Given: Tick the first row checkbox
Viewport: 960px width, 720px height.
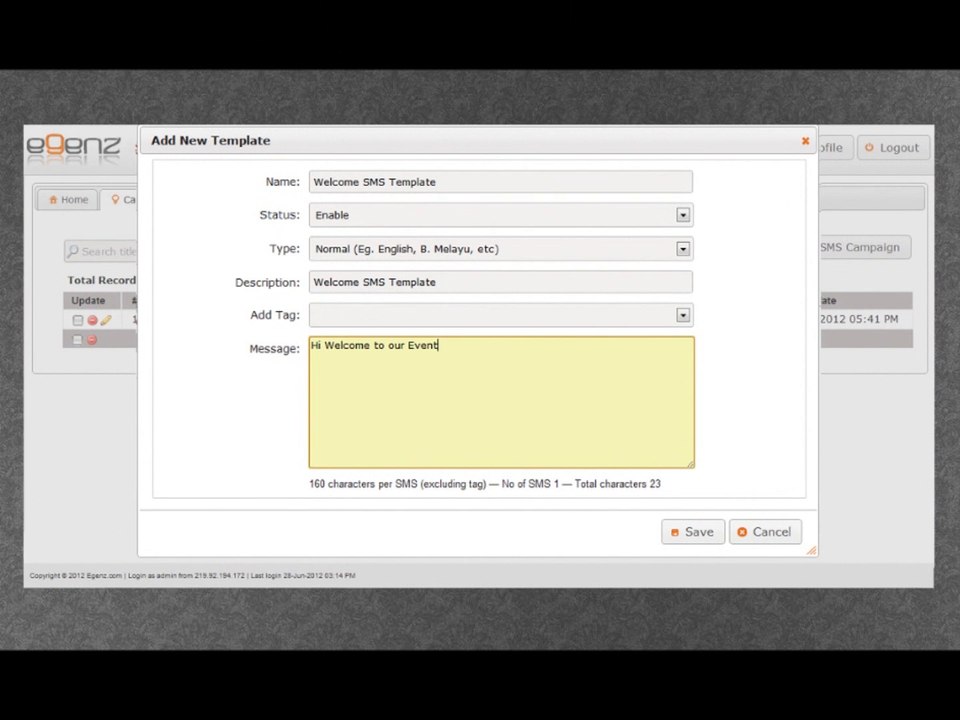Looking at the screenshot, I should [x=78, y=320].
